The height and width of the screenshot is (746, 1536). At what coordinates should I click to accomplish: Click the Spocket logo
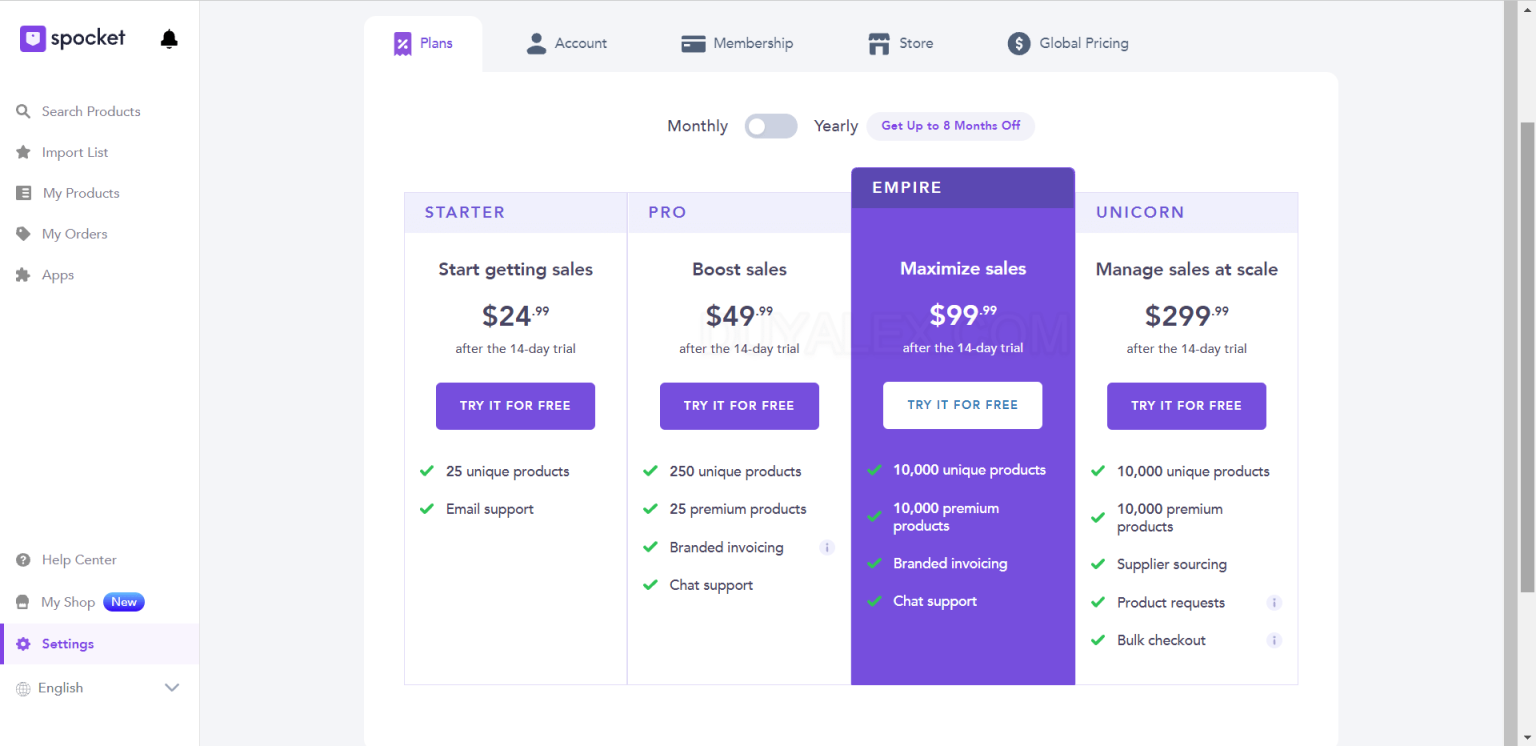(73, 39)
